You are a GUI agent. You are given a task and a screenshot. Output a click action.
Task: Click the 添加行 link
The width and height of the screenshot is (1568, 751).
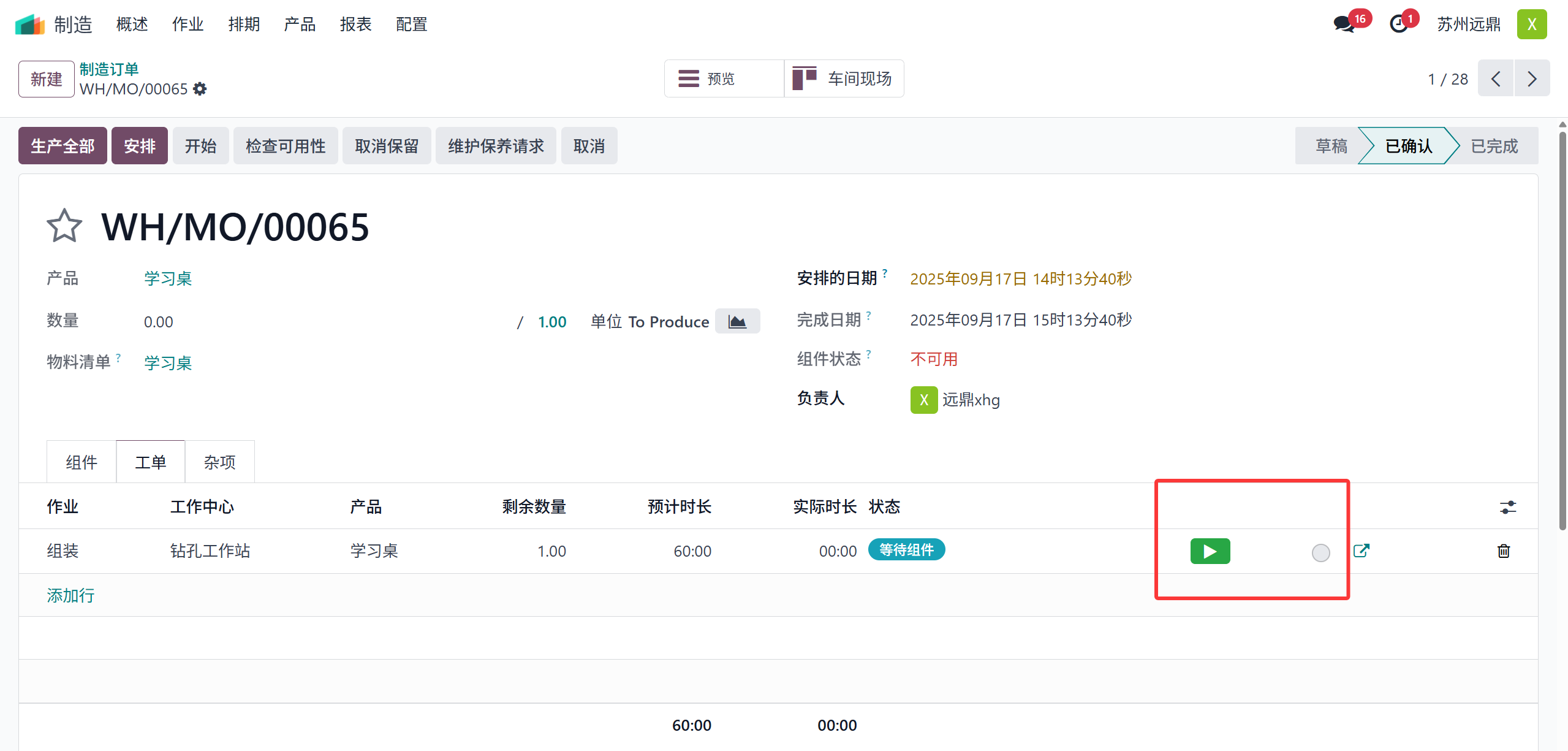70,595
